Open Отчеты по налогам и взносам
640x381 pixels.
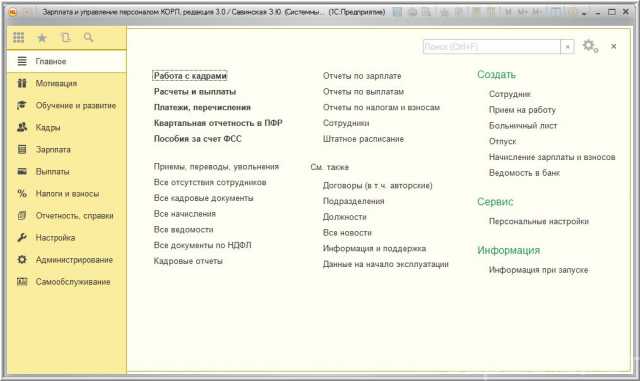[x=381, y=107]
